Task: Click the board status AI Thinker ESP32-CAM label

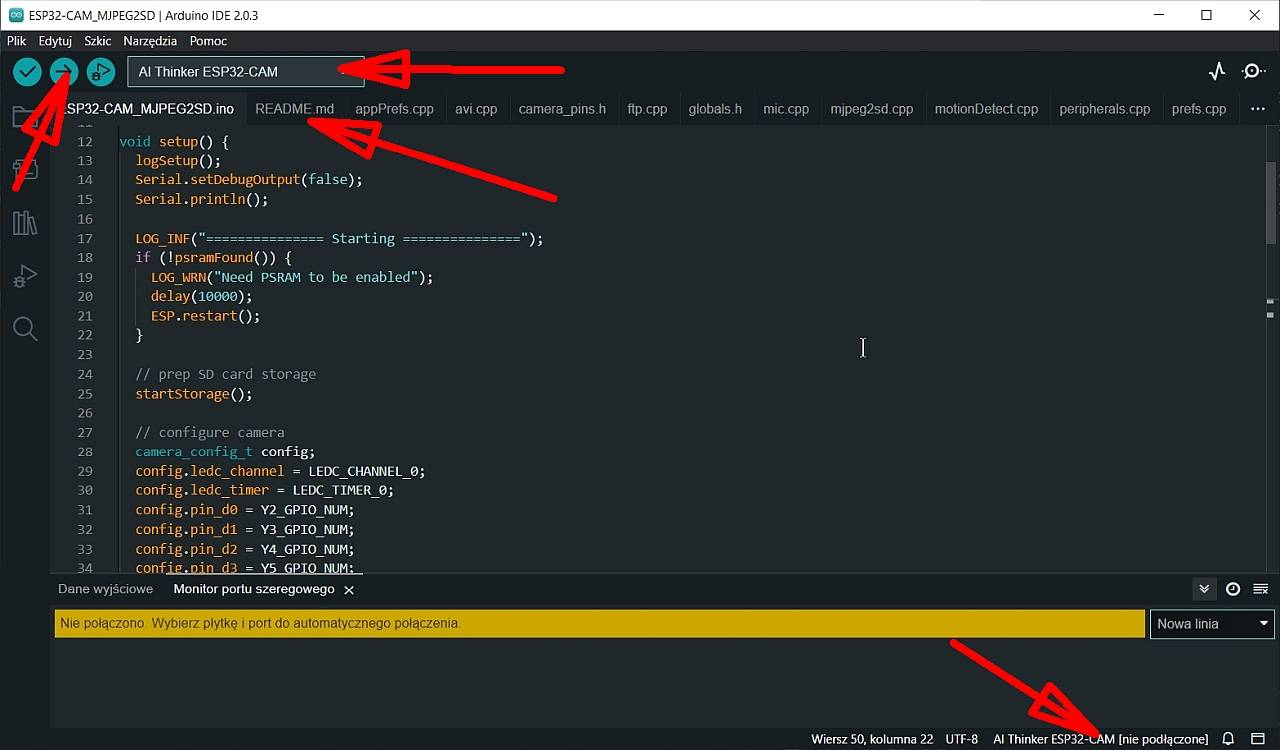Action: [x=1100, y=738]
